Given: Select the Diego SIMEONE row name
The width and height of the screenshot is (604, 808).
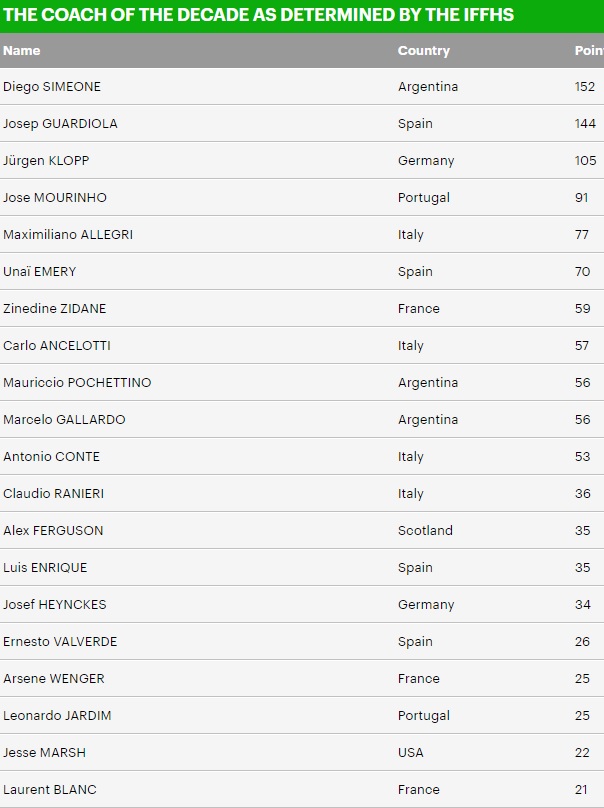Looking at the screenshot, I should coord(52,87).
